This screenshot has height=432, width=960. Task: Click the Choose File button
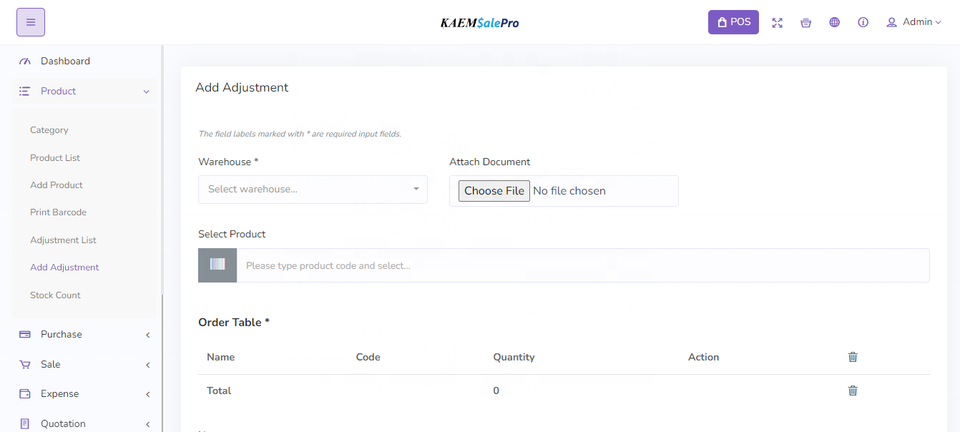coord(494,191)
